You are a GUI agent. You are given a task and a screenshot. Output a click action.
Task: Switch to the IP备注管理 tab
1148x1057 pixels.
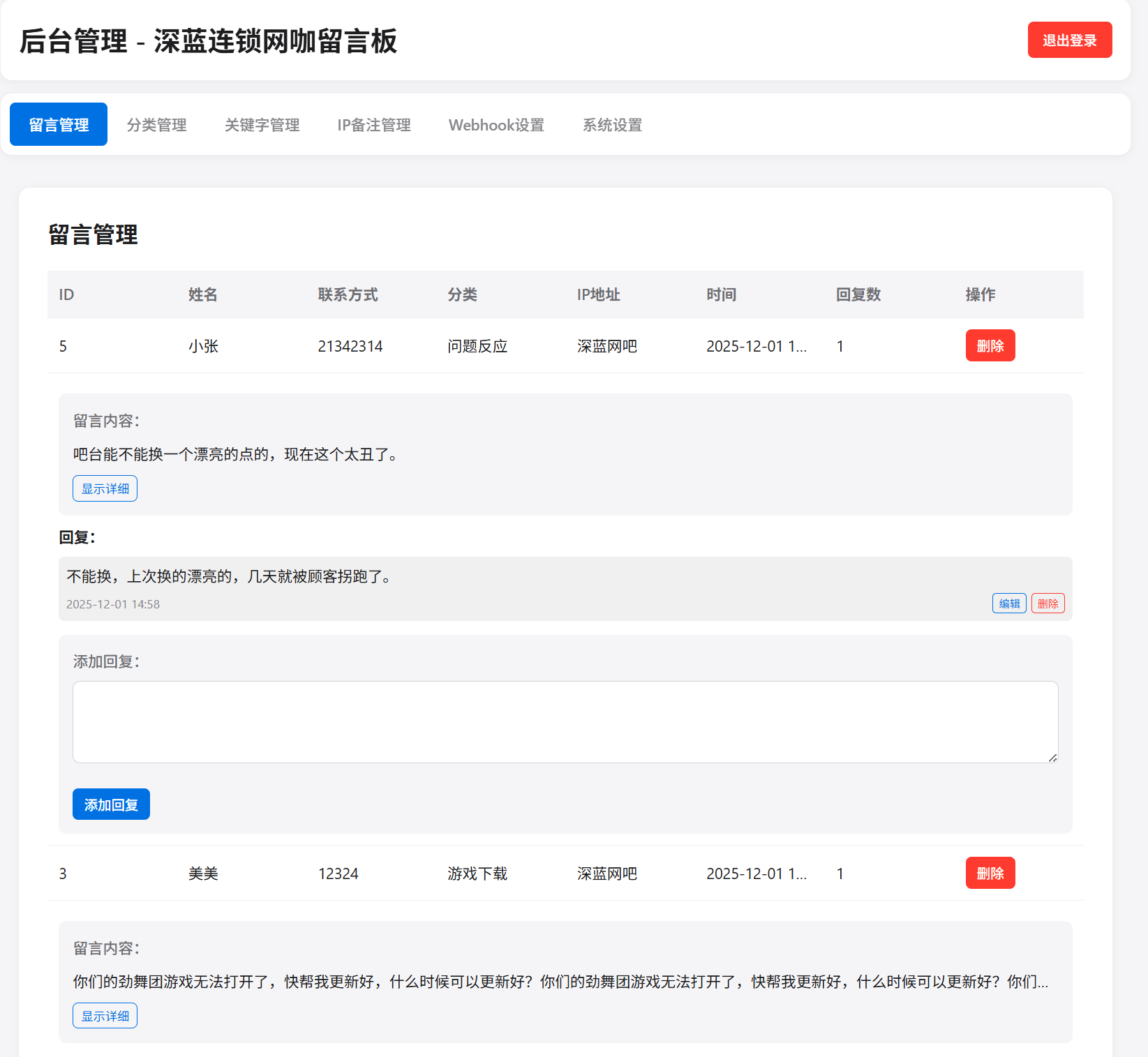pos(374,124)
